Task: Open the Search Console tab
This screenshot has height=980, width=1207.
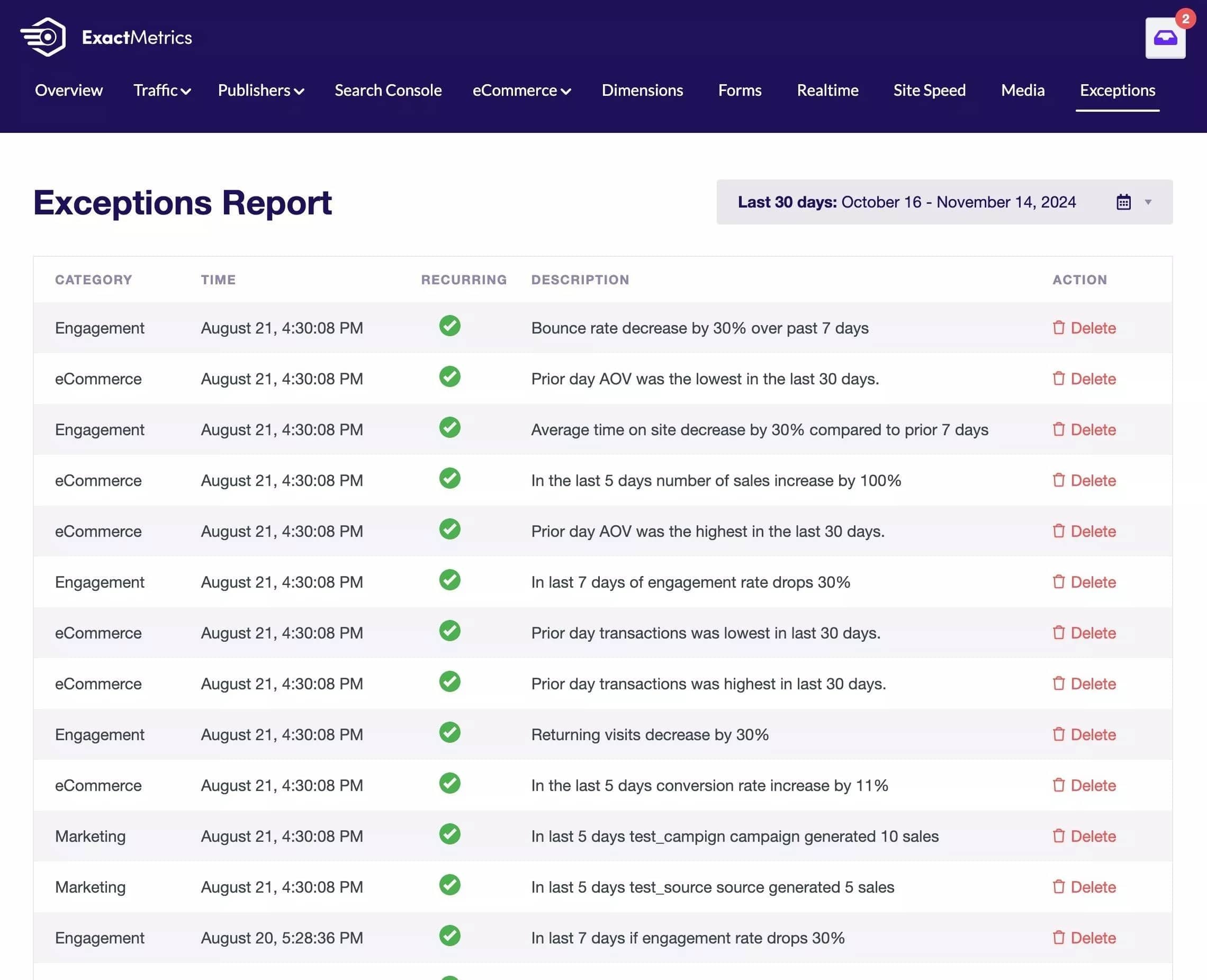Action: pyautogui.click(x=389, y=91)
